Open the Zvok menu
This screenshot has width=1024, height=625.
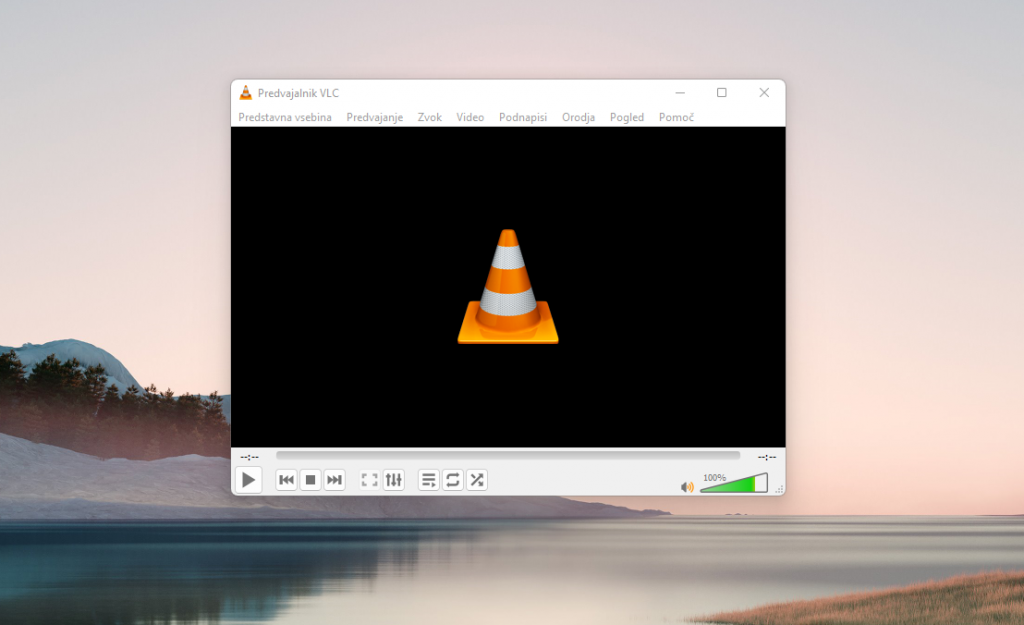[430, 117]
